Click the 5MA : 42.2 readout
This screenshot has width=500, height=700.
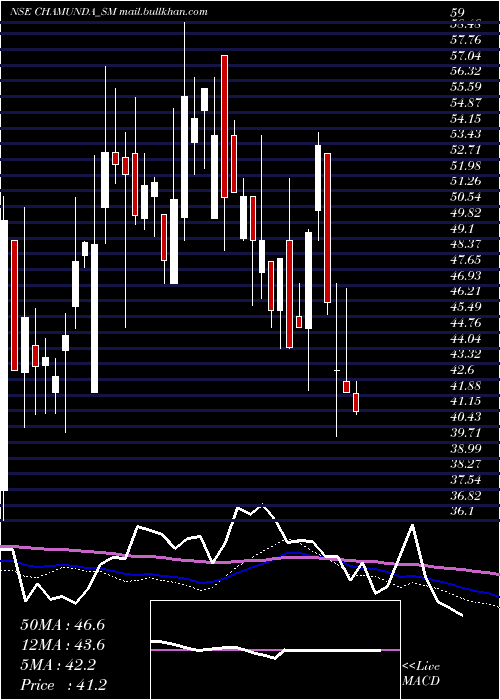tap(58, 665)
